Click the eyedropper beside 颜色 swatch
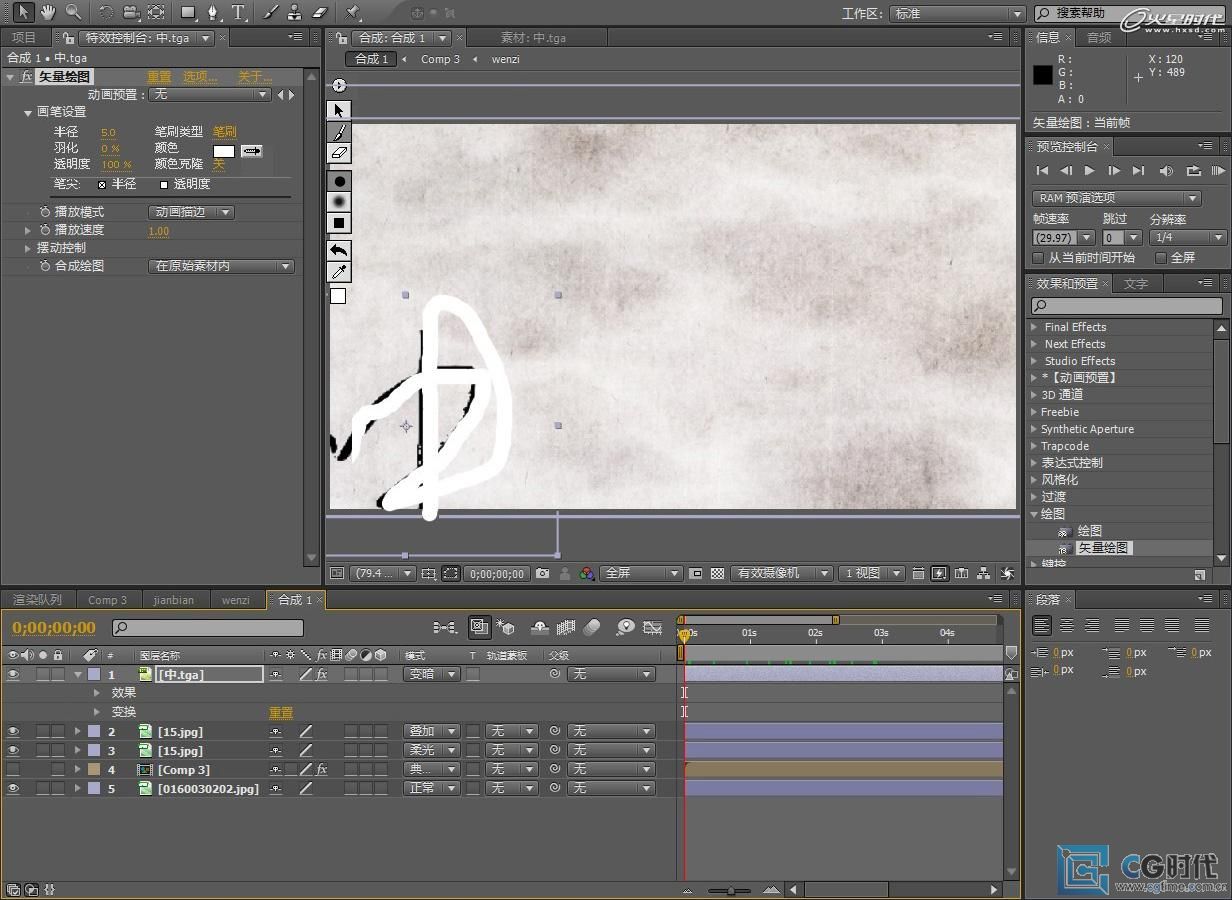The height and width of the screenshot is (900, 1232). pos(252,151)
